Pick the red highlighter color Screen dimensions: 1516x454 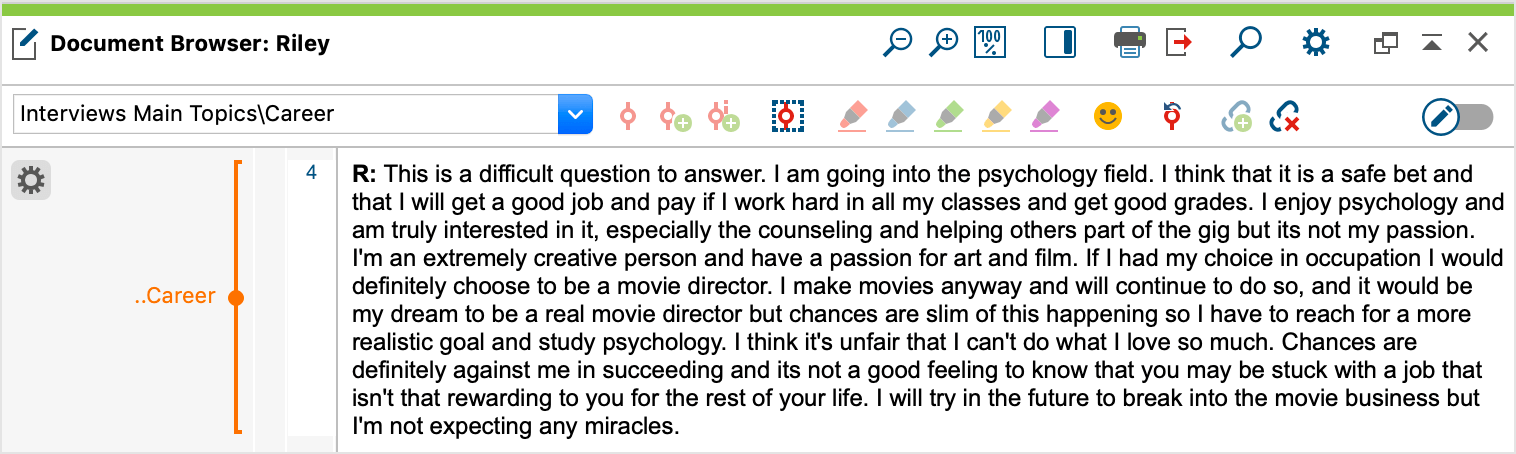(851, 116)
